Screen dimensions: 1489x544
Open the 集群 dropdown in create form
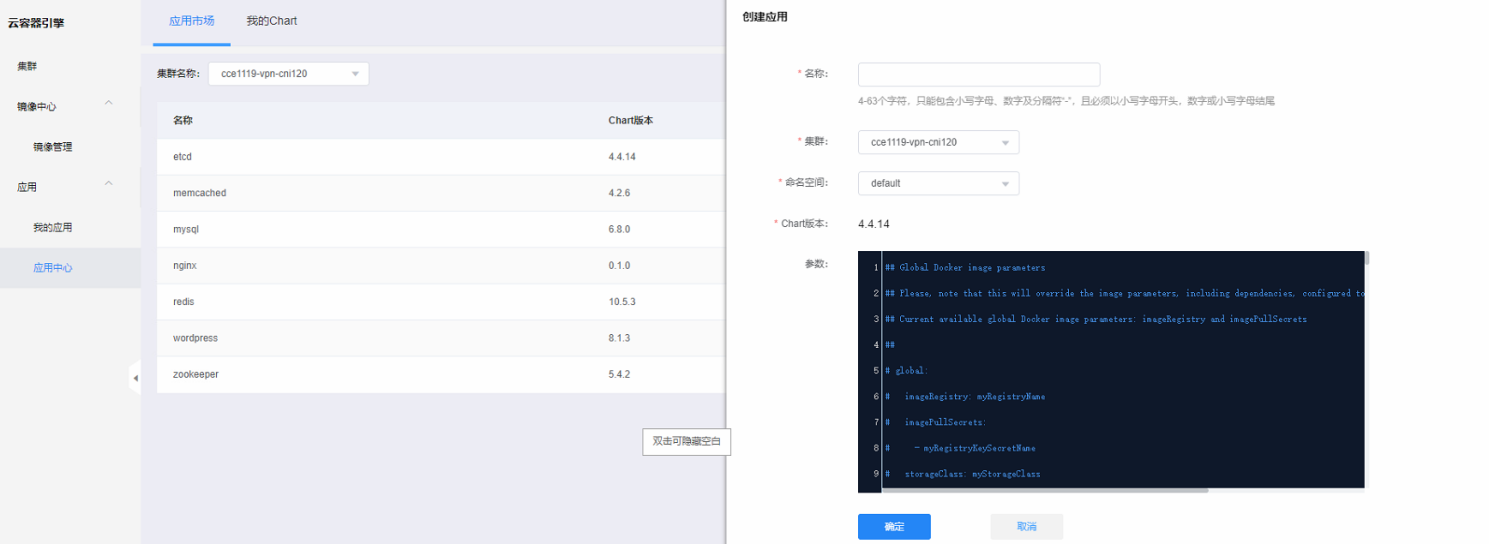point(938,142)
